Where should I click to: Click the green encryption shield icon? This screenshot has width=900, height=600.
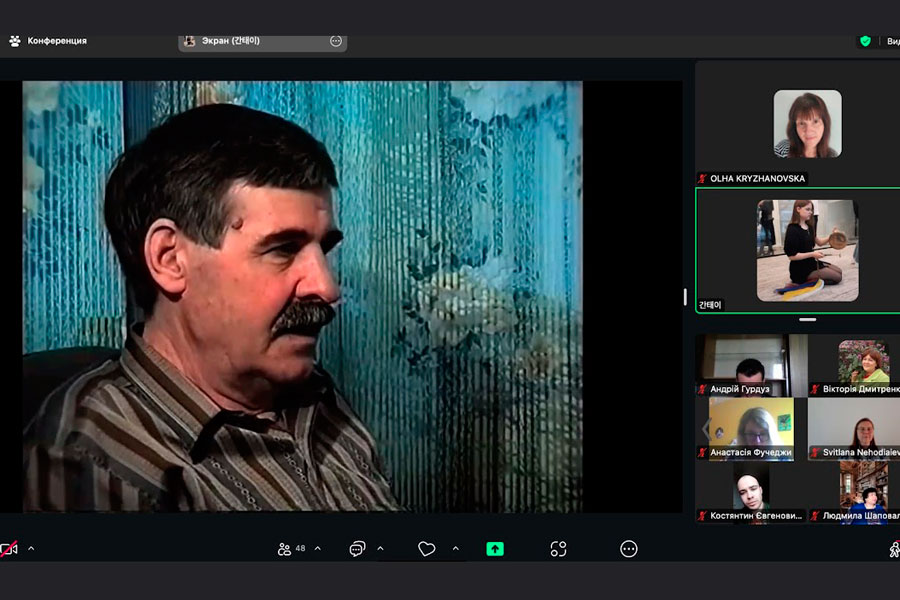pyautogui.click(x=865, y=41)
